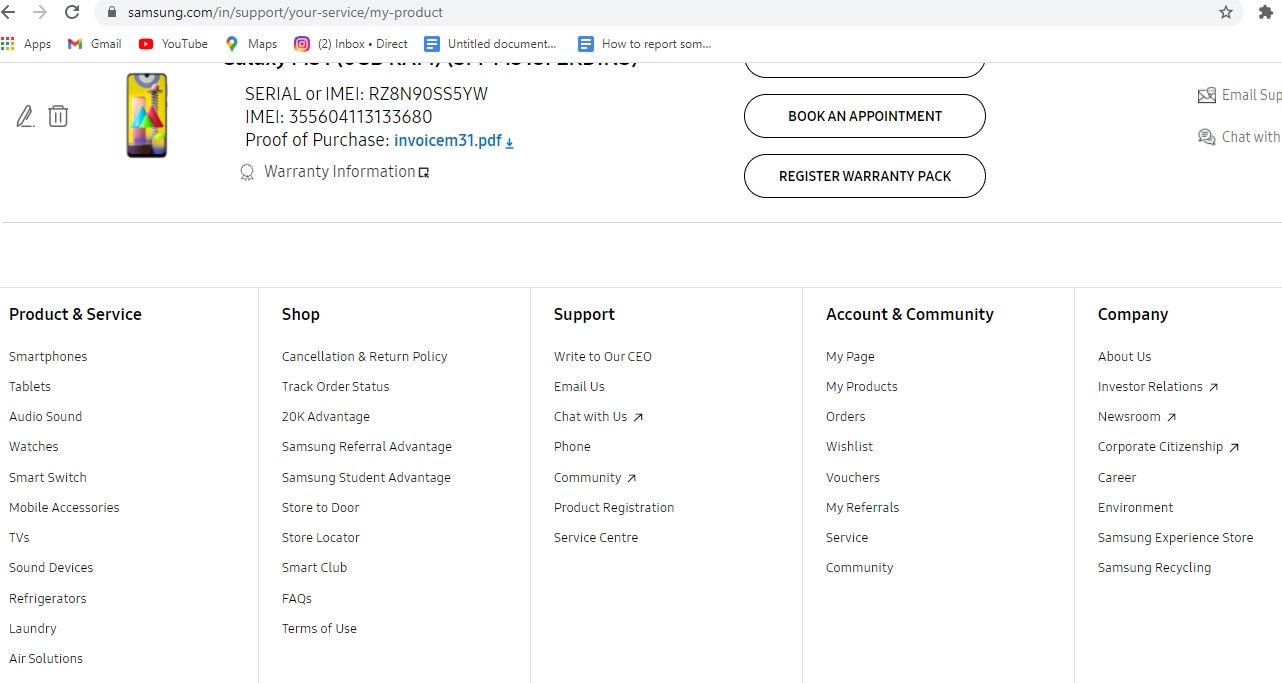This screenshot has width=1282, height=683.
Task: Open My Products account link
Action: pos(862,387)
